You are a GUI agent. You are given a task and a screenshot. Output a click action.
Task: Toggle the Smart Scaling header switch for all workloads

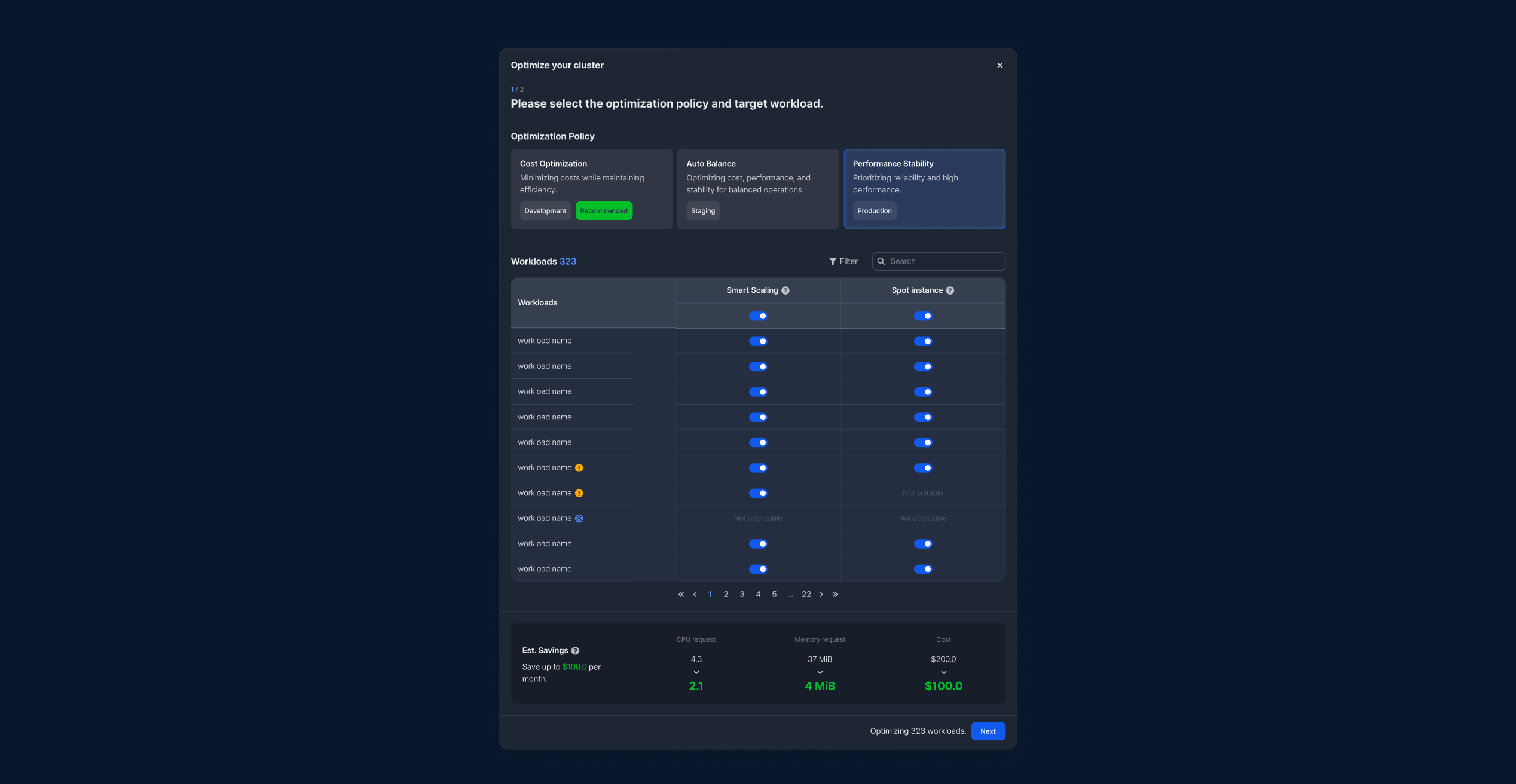coord(758,316)
